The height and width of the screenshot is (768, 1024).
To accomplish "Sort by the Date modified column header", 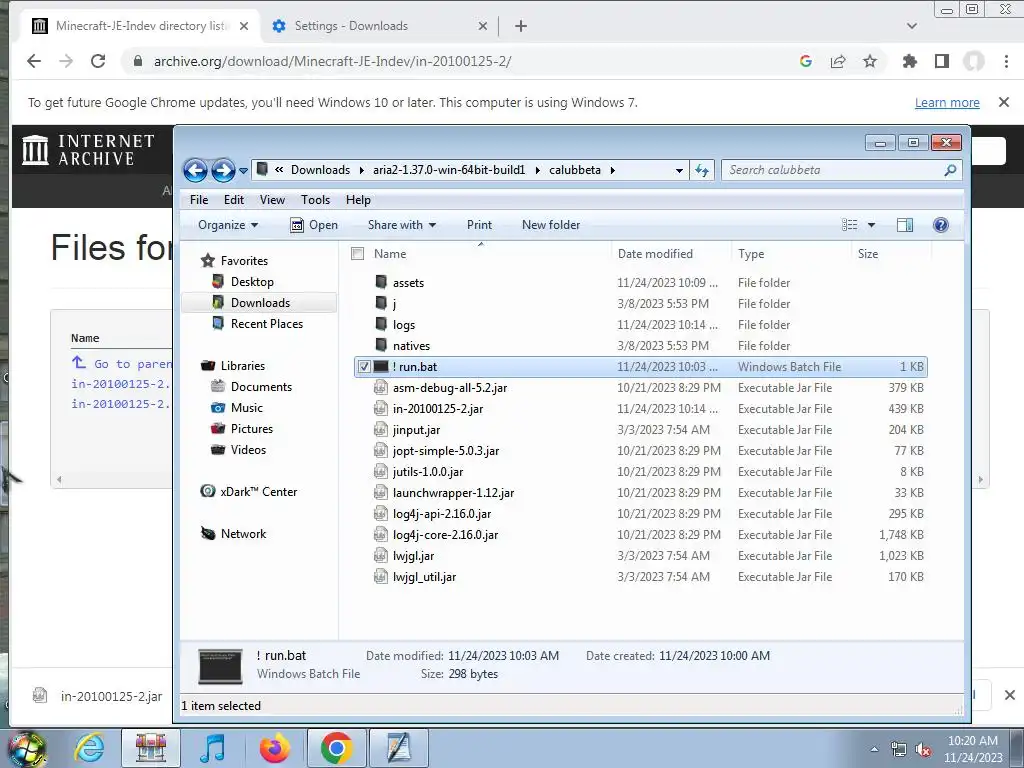I will point(655,253).
